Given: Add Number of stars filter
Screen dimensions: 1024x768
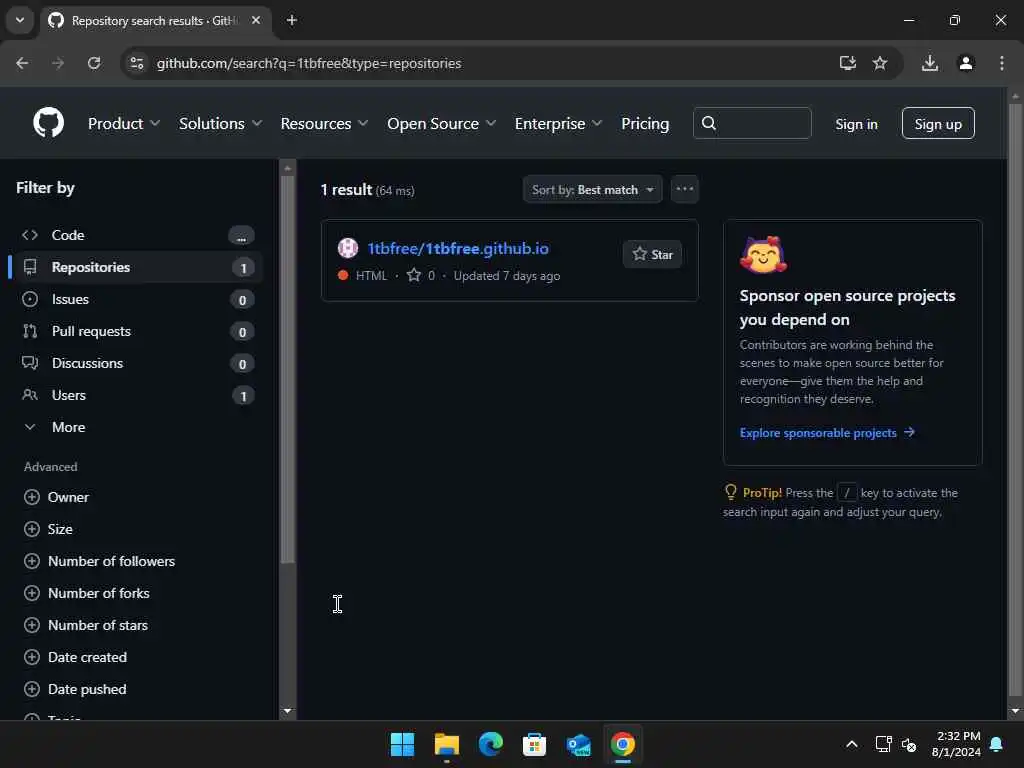Looking at the screenshot, I should click(x=86, y=625).
